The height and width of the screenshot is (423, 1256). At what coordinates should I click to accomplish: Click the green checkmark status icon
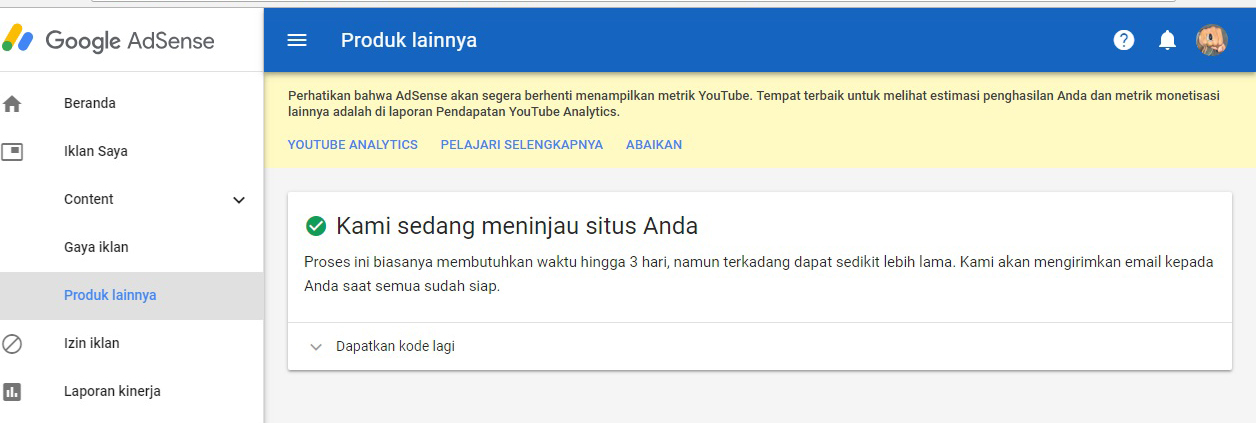[316, 226]
